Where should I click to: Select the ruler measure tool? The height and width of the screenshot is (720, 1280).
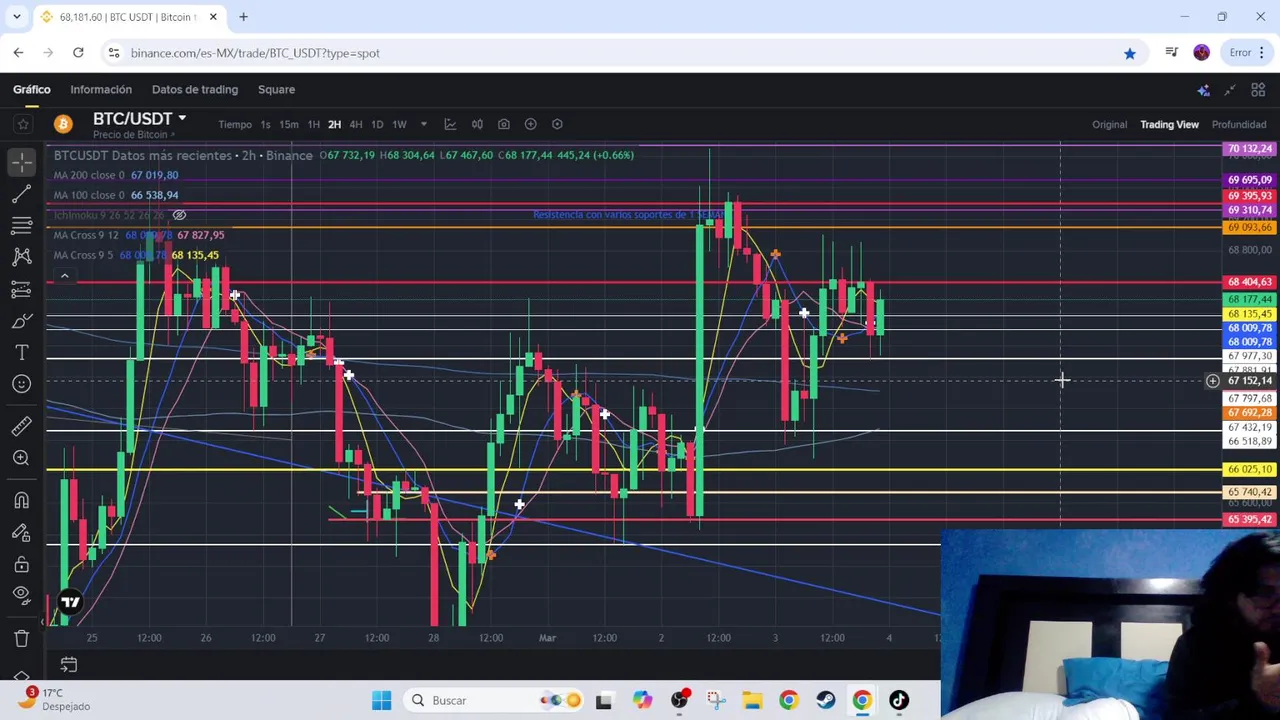(22, 427)
